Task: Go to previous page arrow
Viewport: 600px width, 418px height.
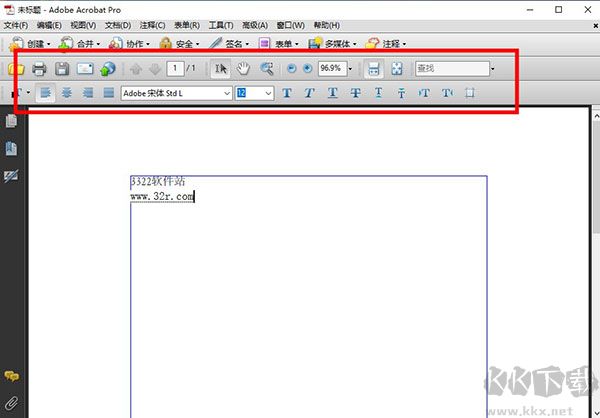Action: pos(136,69)
